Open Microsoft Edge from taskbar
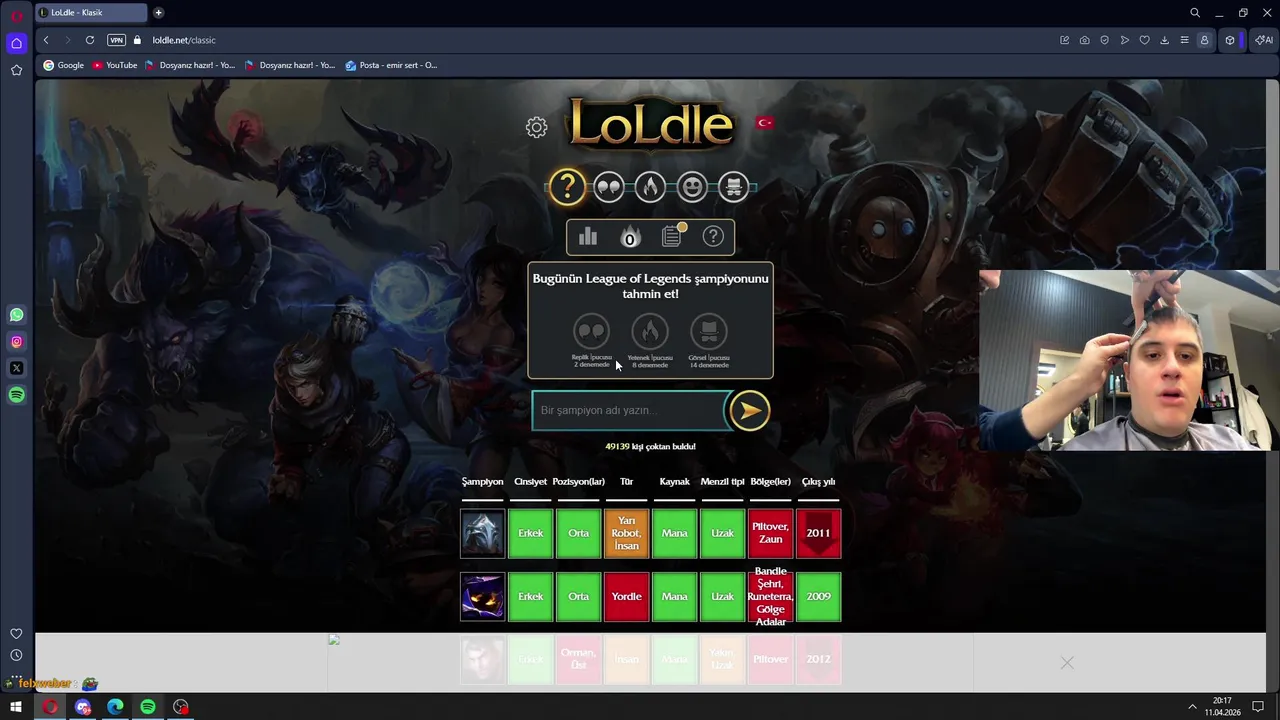The height and width of the screenshot is (720, 1280). 115,707
